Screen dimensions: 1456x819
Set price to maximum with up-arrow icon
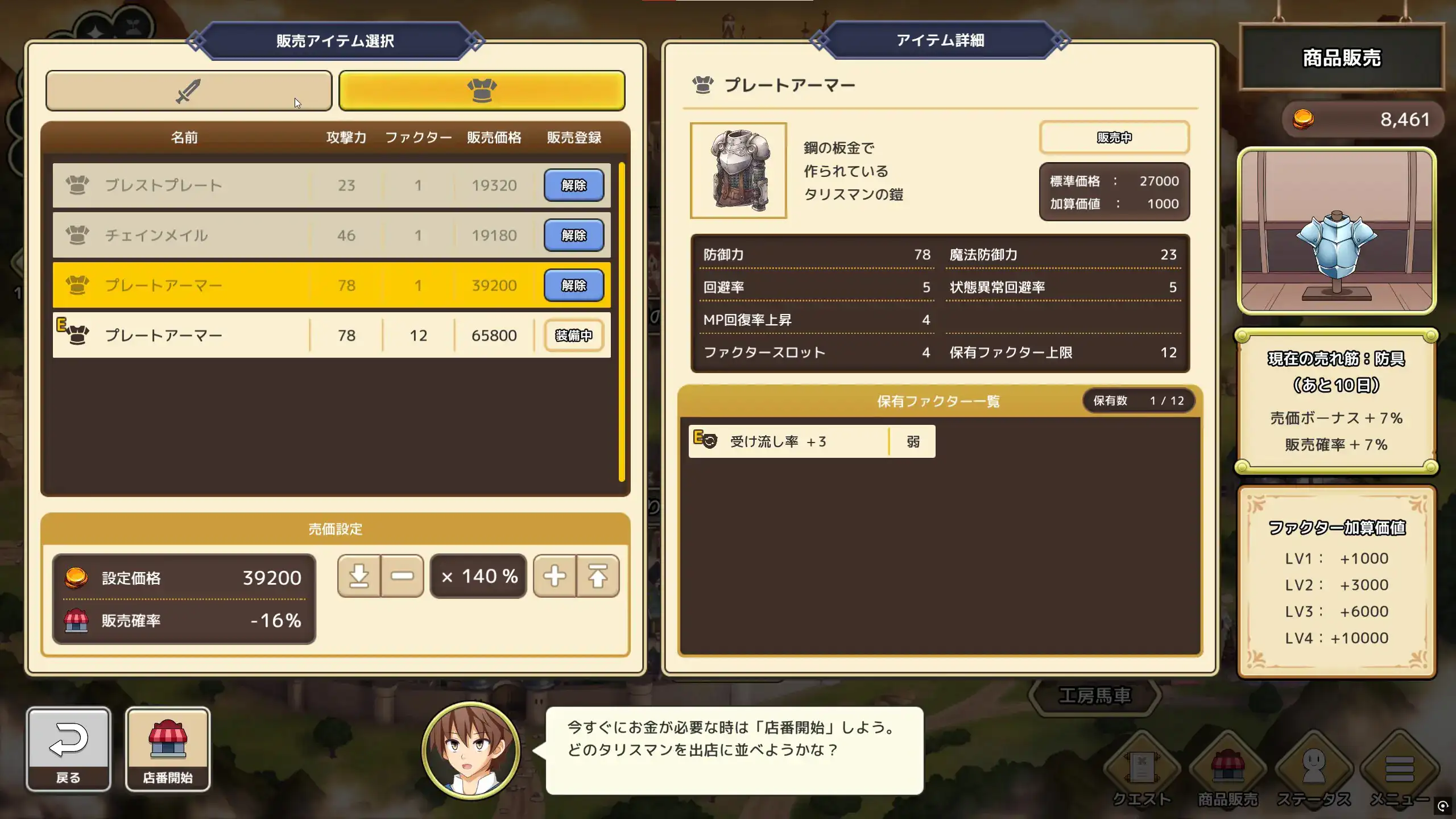[x=598, y=576]
